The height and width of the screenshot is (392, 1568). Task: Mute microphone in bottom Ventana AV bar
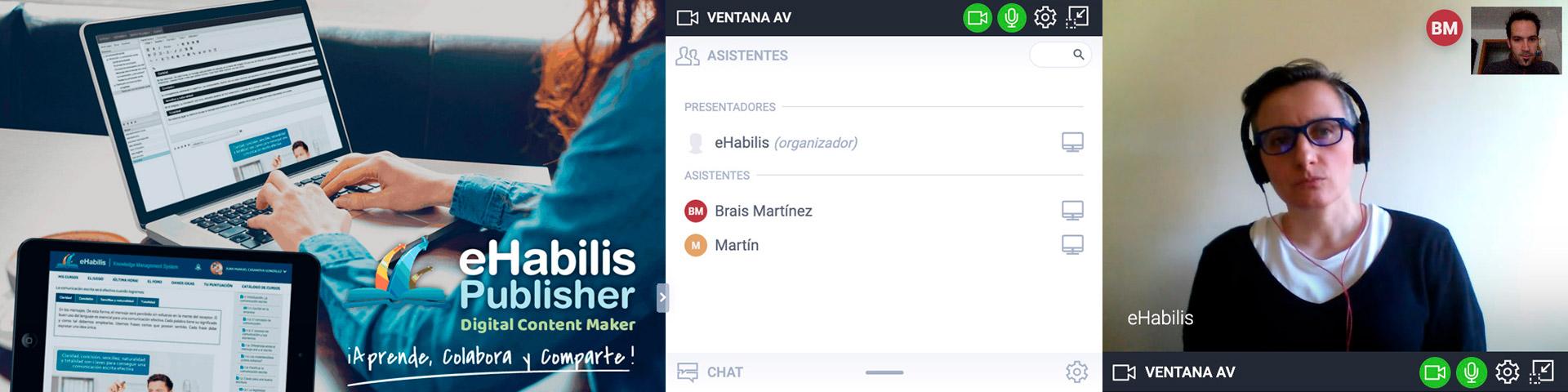point(1471,373)
